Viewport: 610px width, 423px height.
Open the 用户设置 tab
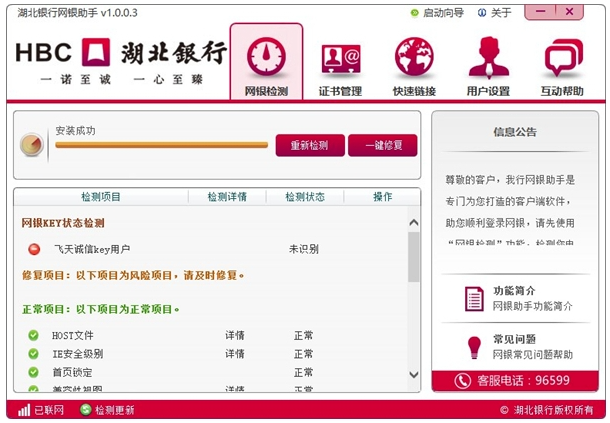click(488, 66)
